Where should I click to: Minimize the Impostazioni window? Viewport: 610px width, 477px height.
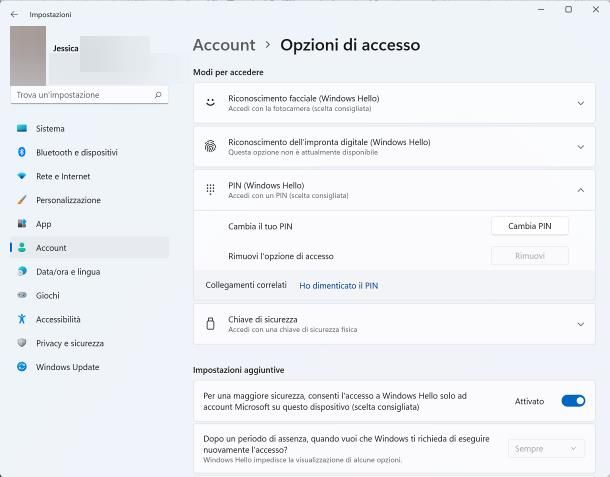[x=541, y=9]
